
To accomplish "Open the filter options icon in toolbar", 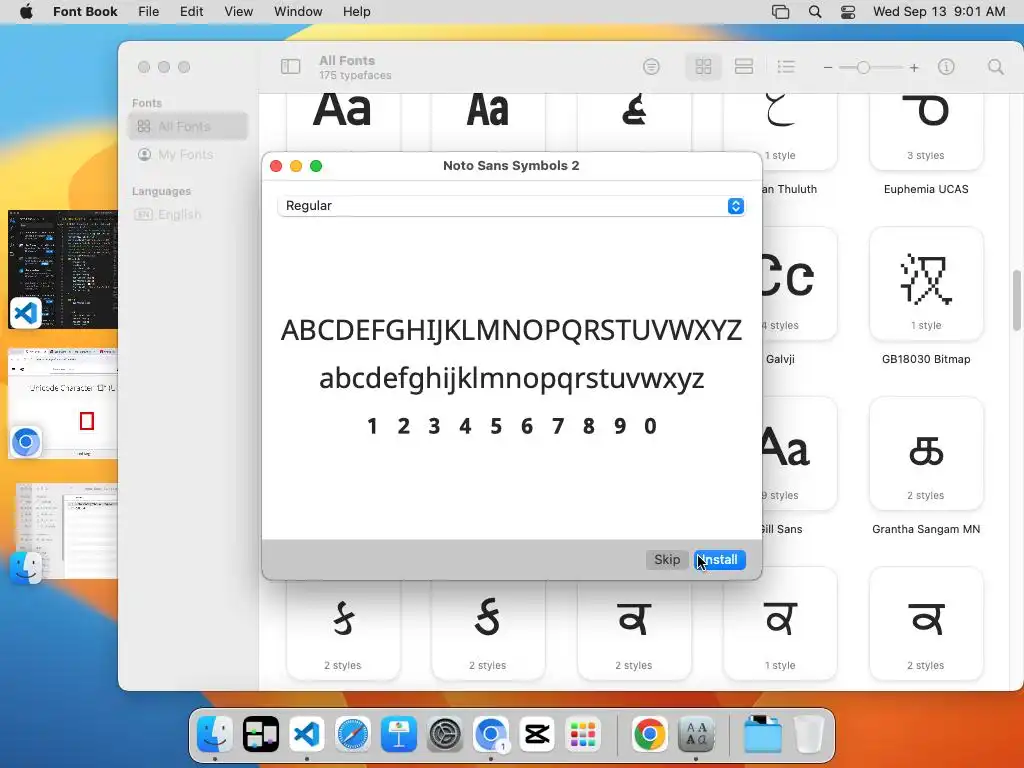I will (651, 67).
